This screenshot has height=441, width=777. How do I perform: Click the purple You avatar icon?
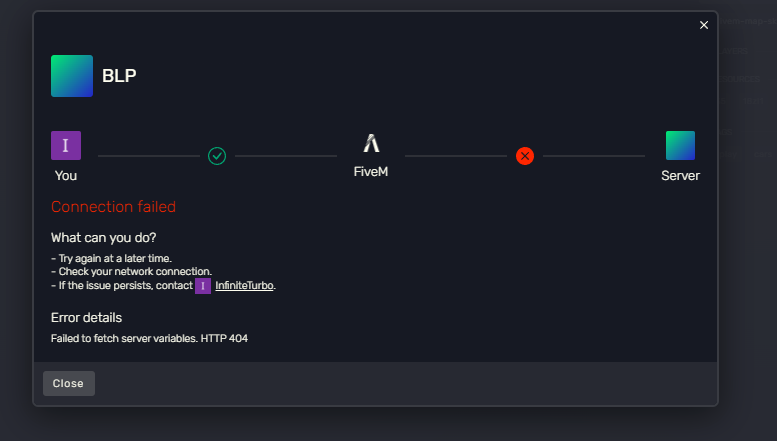[66, 145]
